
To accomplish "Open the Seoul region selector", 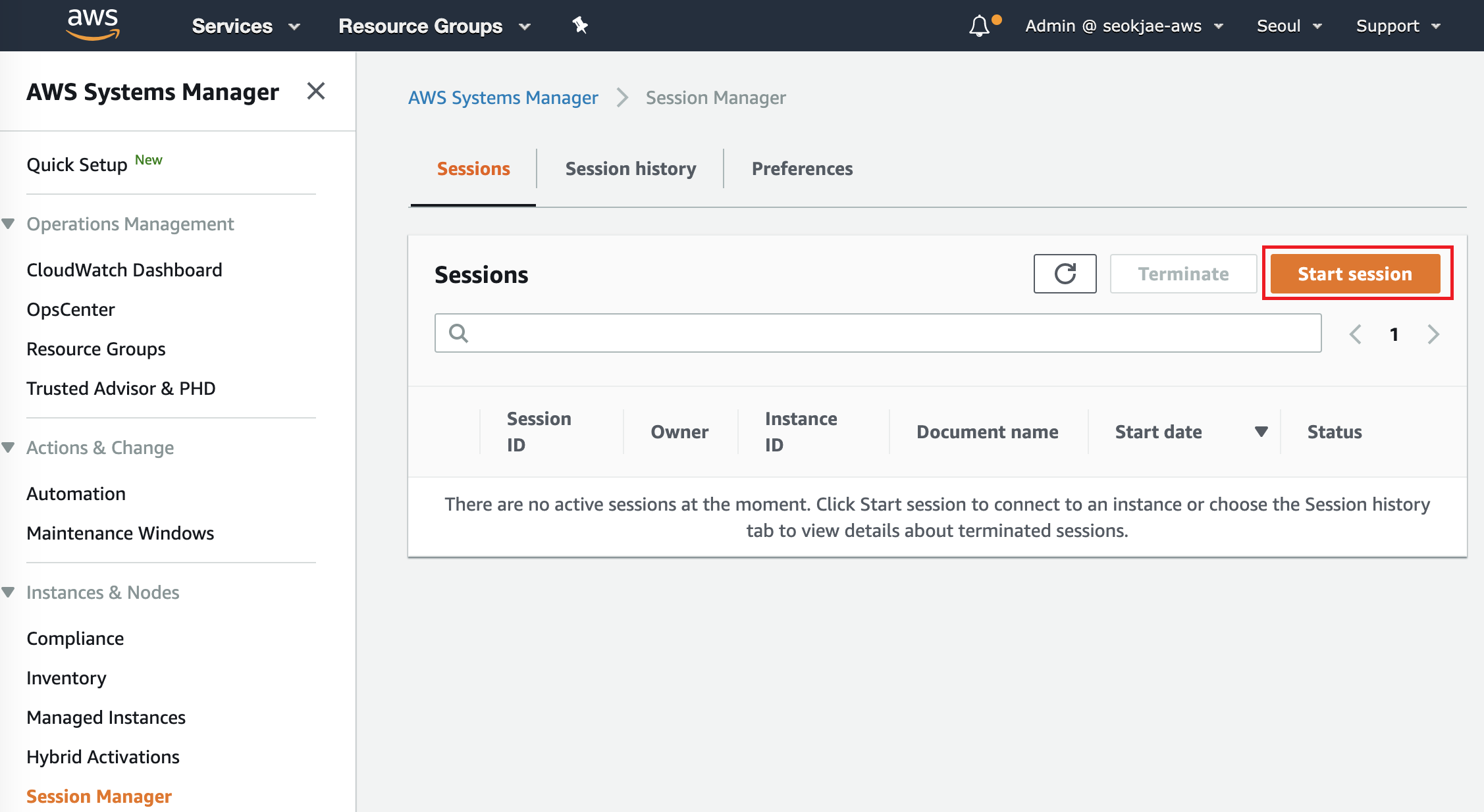I will pos(1288,26).
